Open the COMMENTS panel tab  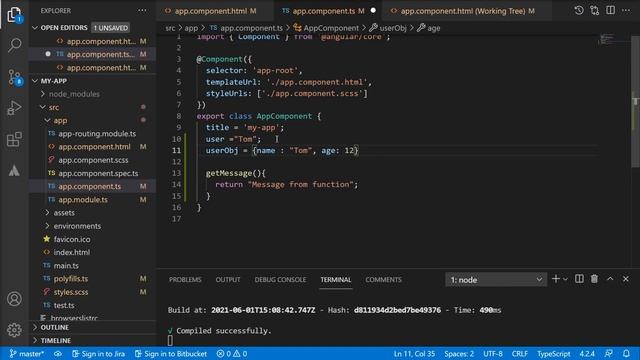(383, 280)
